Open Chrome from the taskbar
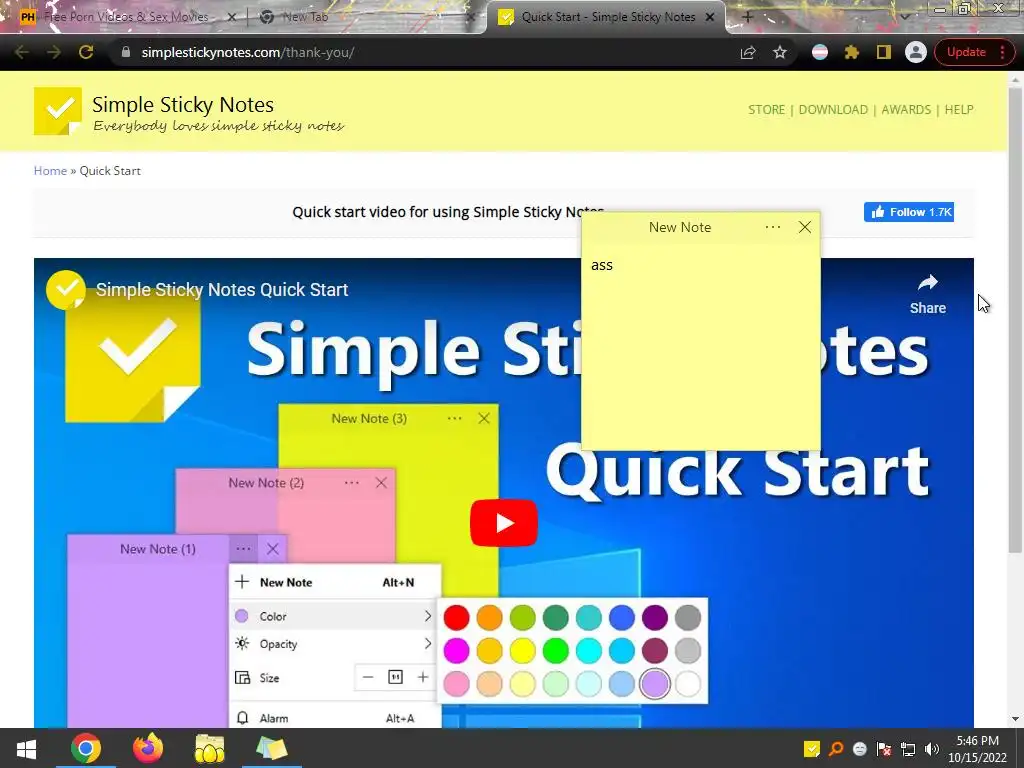The height and width of the screenshot is (768, 1024). [86, 748]
